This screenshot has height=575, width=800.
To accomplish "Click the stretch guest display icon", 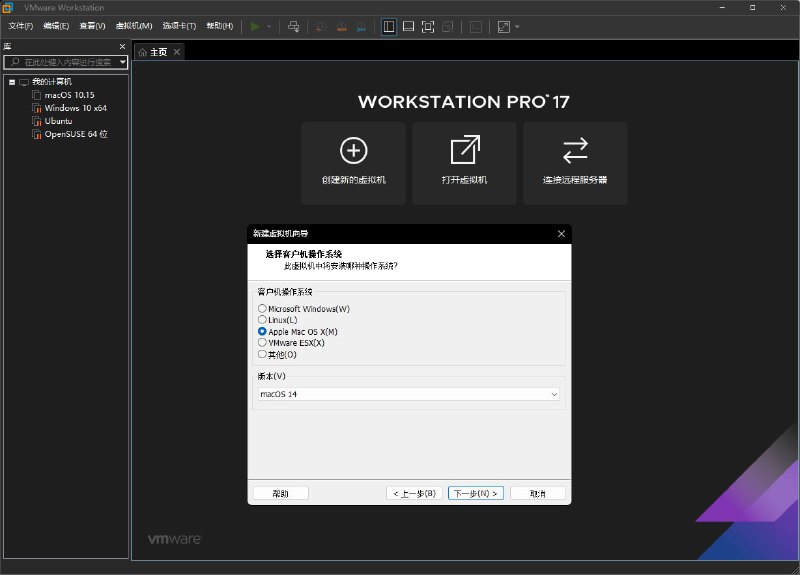I will (x=504, y=27).
